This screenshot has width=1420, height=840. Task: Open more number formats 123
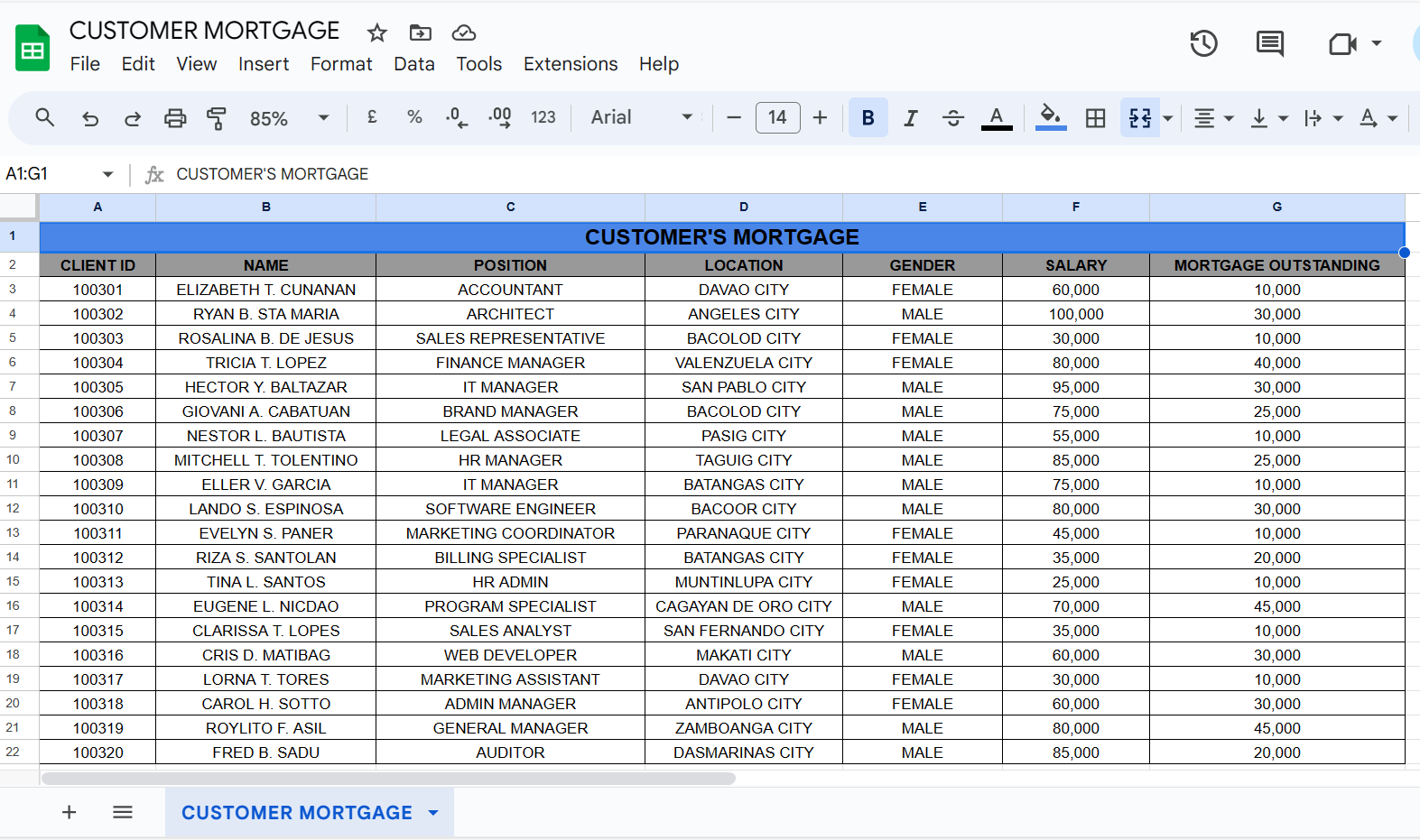[543, 117]
